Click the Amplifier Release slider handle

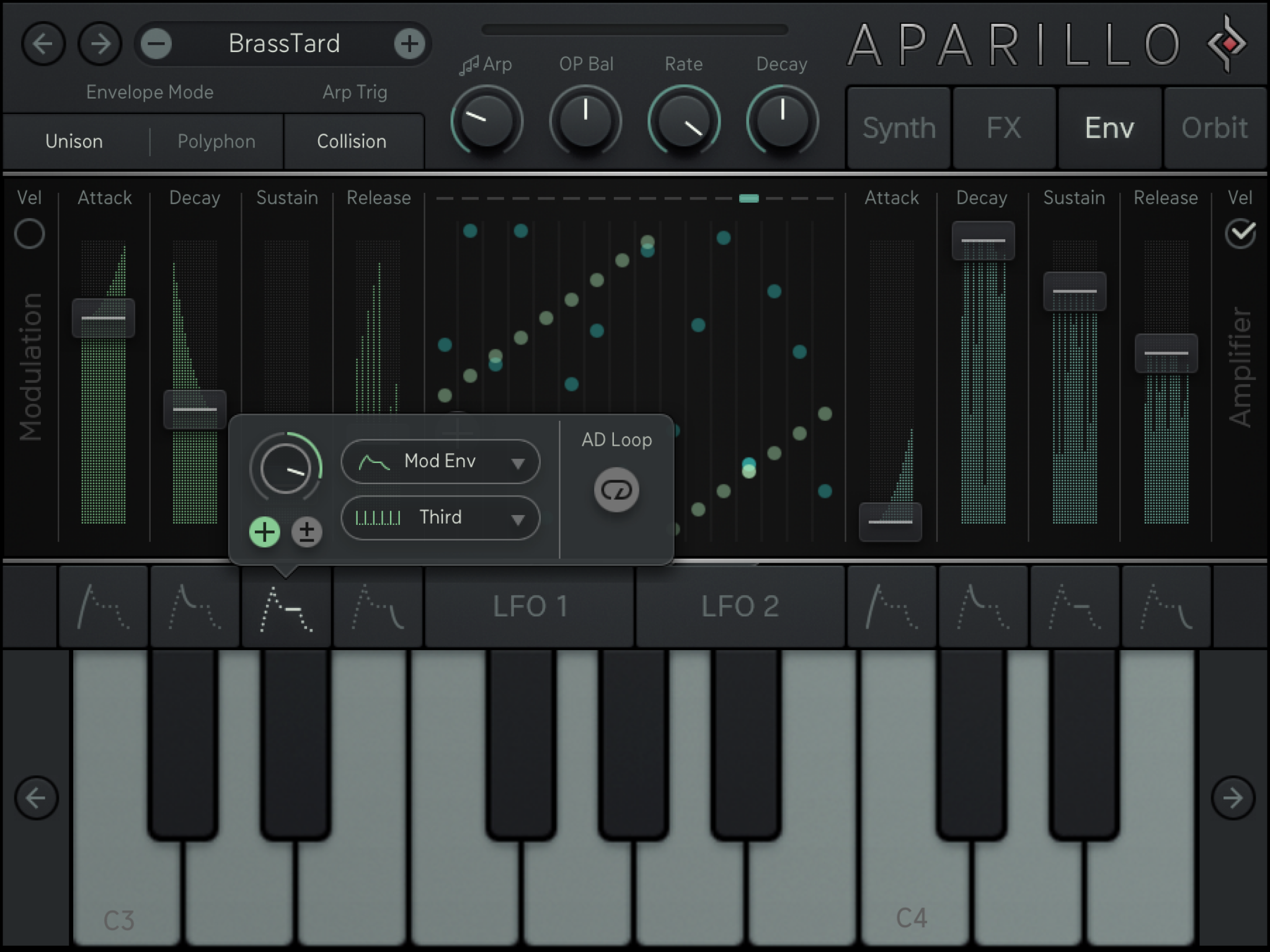pyautogui.click(x=1166, y=353)
